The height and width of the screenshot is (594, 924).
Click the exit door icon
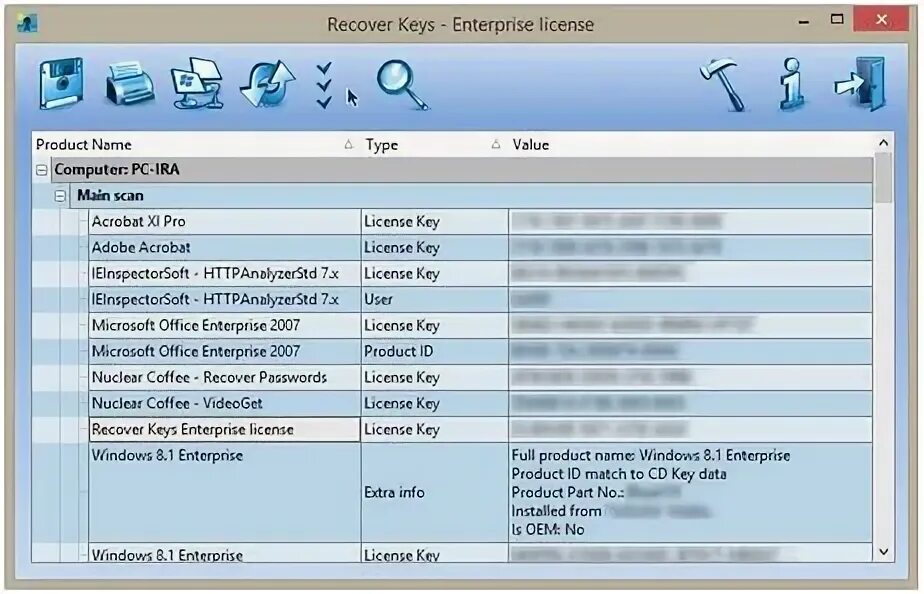tap(861, 84)
